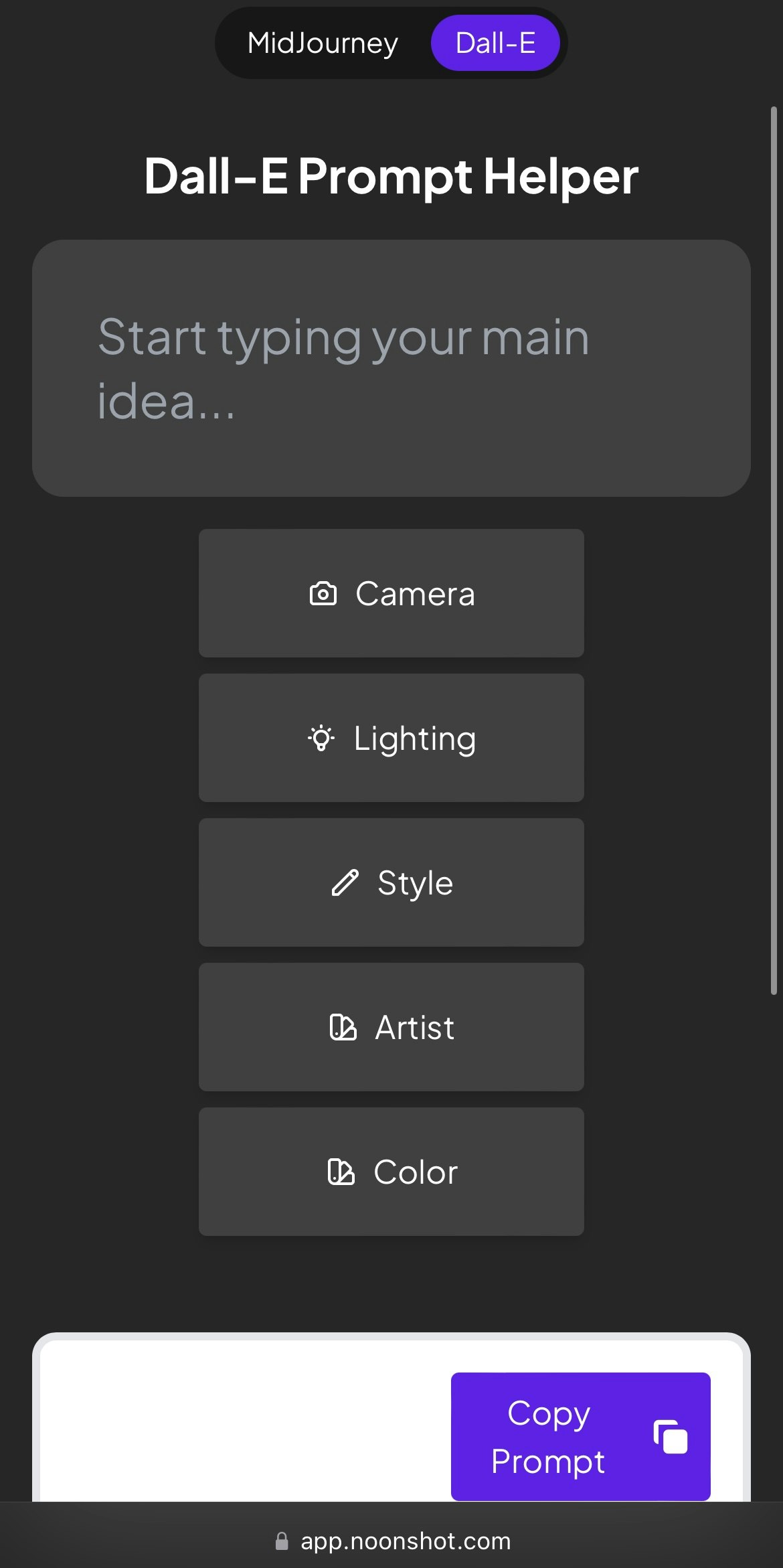Image resolution: width=783 pixels, height=1568 pixels.
Task: Click the Copy Prompt button text
Action: (548, 1437)
